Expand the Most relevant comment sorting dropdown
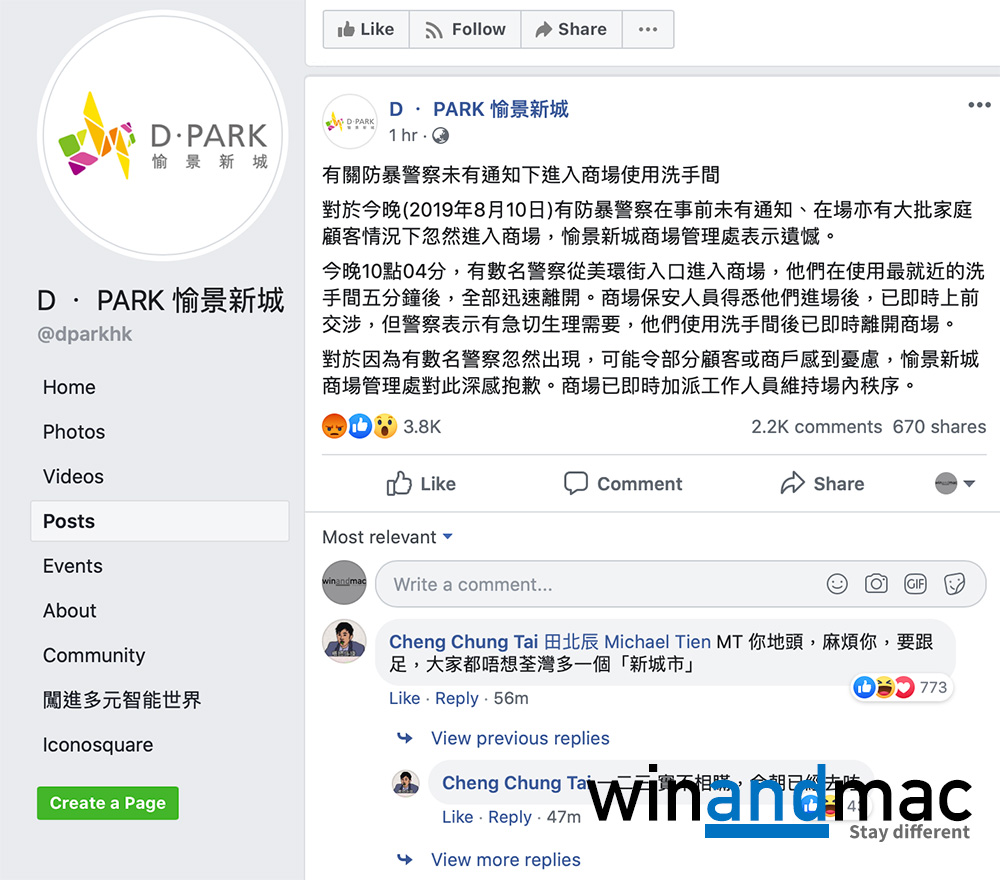 [388, 537]
